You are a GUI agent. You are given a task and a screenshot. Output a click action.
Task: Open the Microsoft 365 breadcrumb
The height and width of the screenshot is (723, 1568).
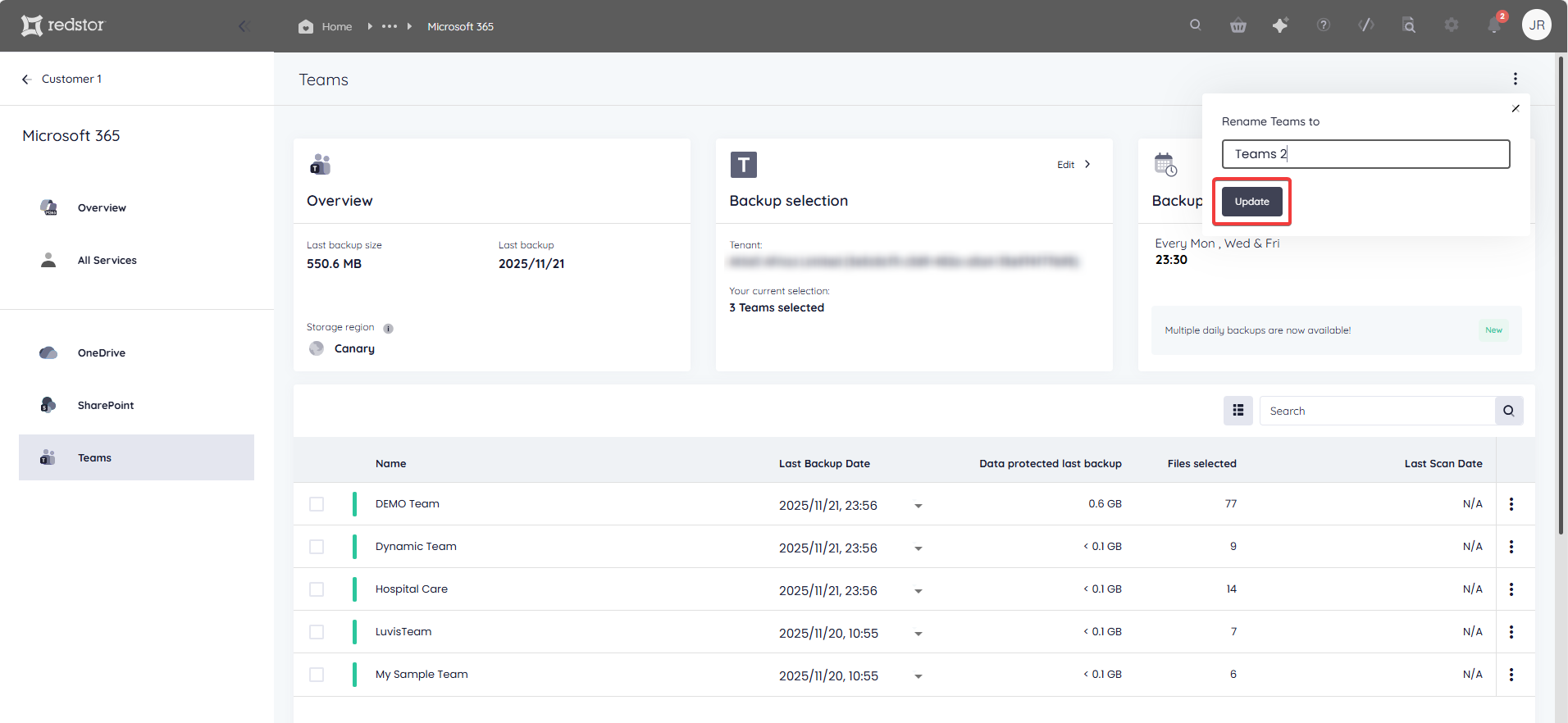[x=460, y=26]
